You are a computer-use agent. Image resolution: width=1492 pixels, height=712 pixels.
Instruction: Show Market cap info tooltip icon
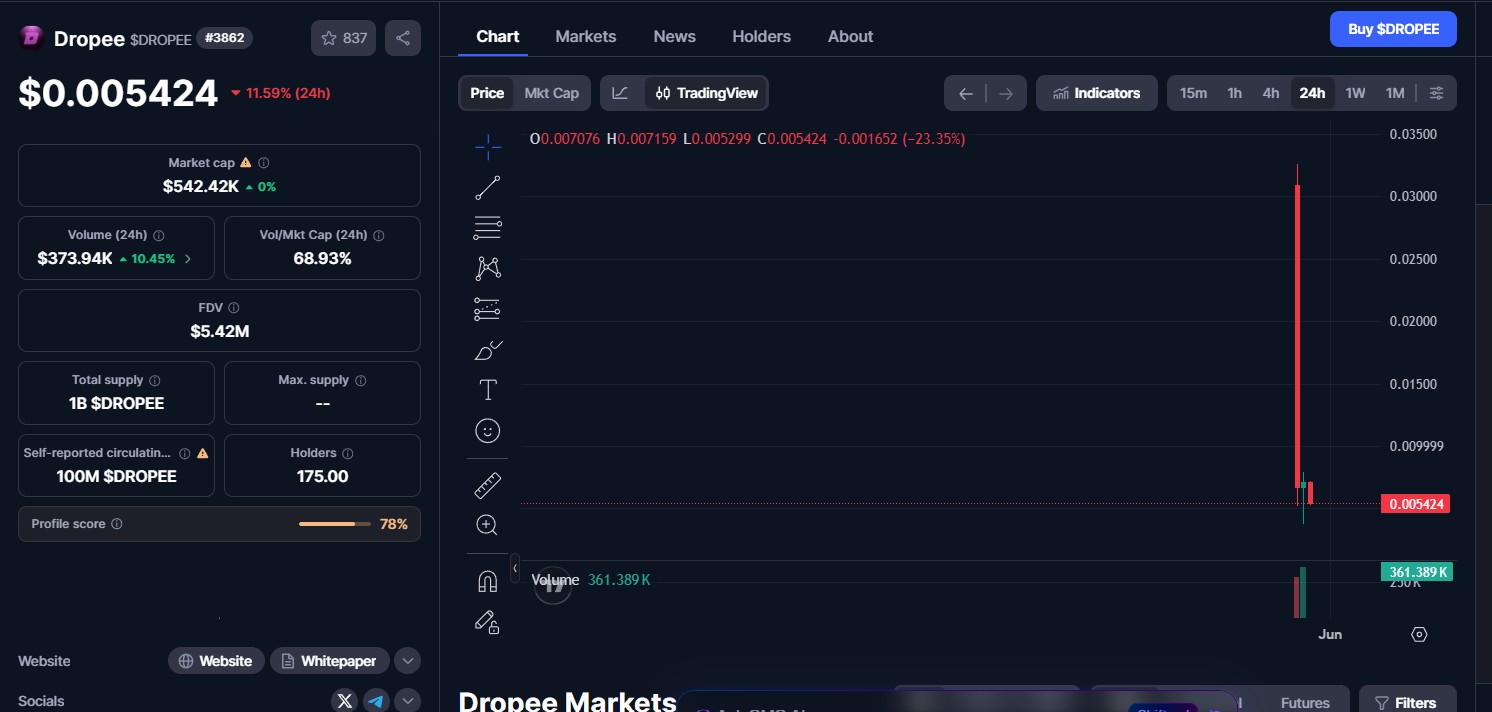pyautogui.click(x=264, y=162)
